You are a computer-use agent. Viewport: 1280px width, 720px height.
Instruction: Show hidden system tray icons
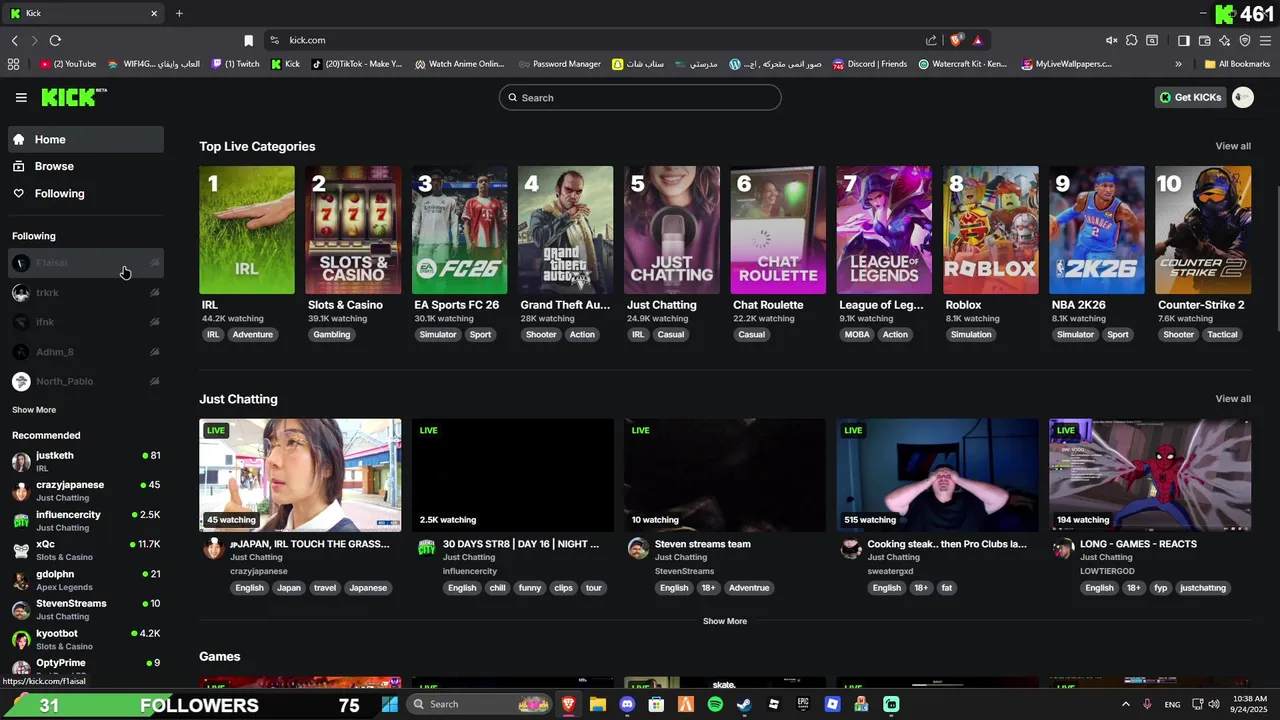pos(1125,704)
